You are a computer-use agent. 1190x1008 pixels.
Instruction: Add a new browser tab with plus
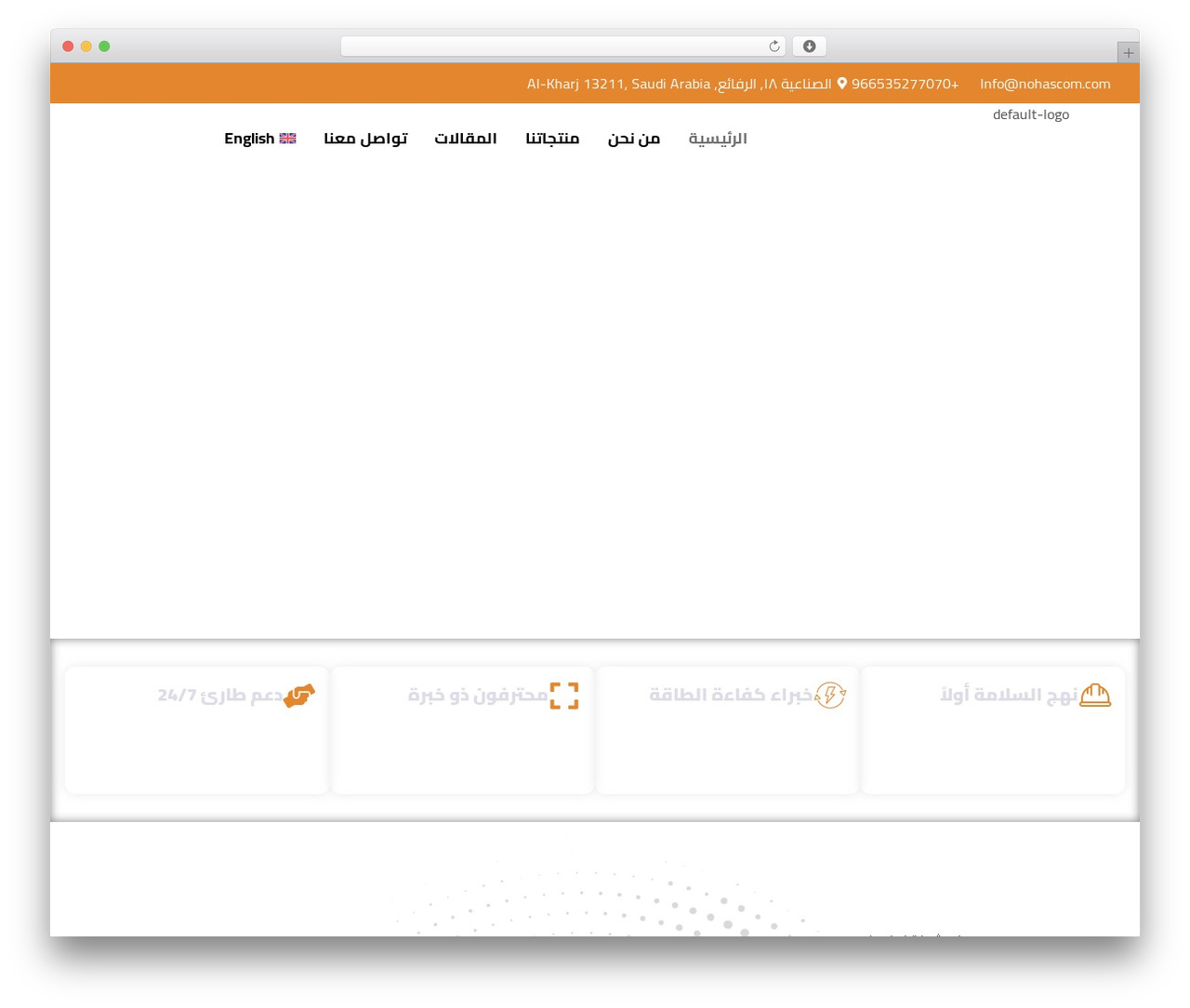[1128, 53]
